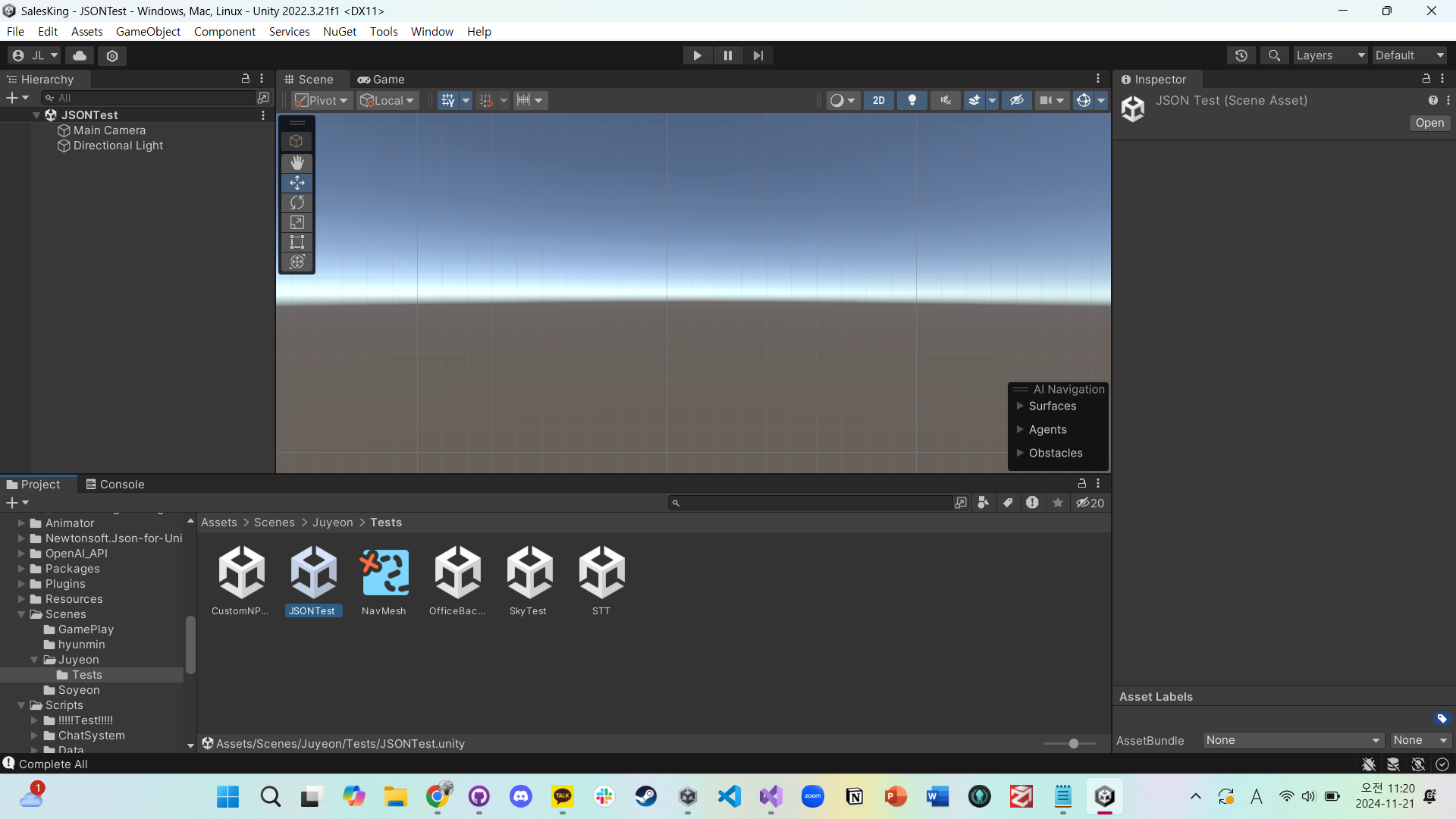Open the Undo History icon near Layers
Image resolution: width=1456 pixels, height=819 pixels.
click(x=1241, y=55)
